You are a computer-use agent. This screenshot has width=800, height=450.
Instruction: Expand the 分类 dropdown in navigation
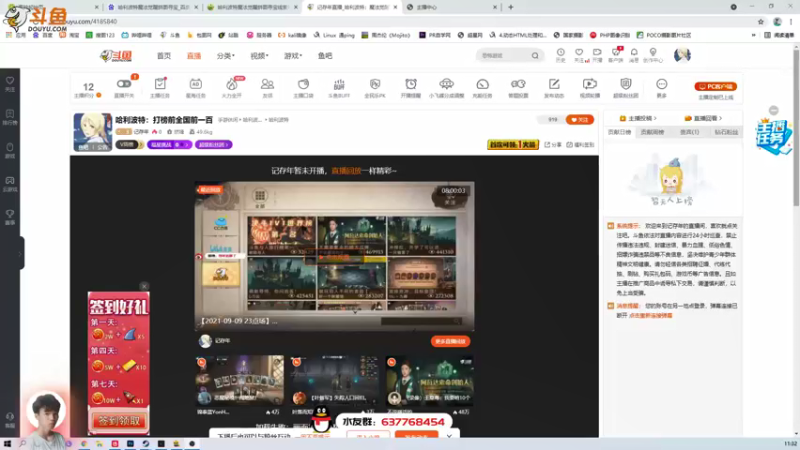coord(226,56)
